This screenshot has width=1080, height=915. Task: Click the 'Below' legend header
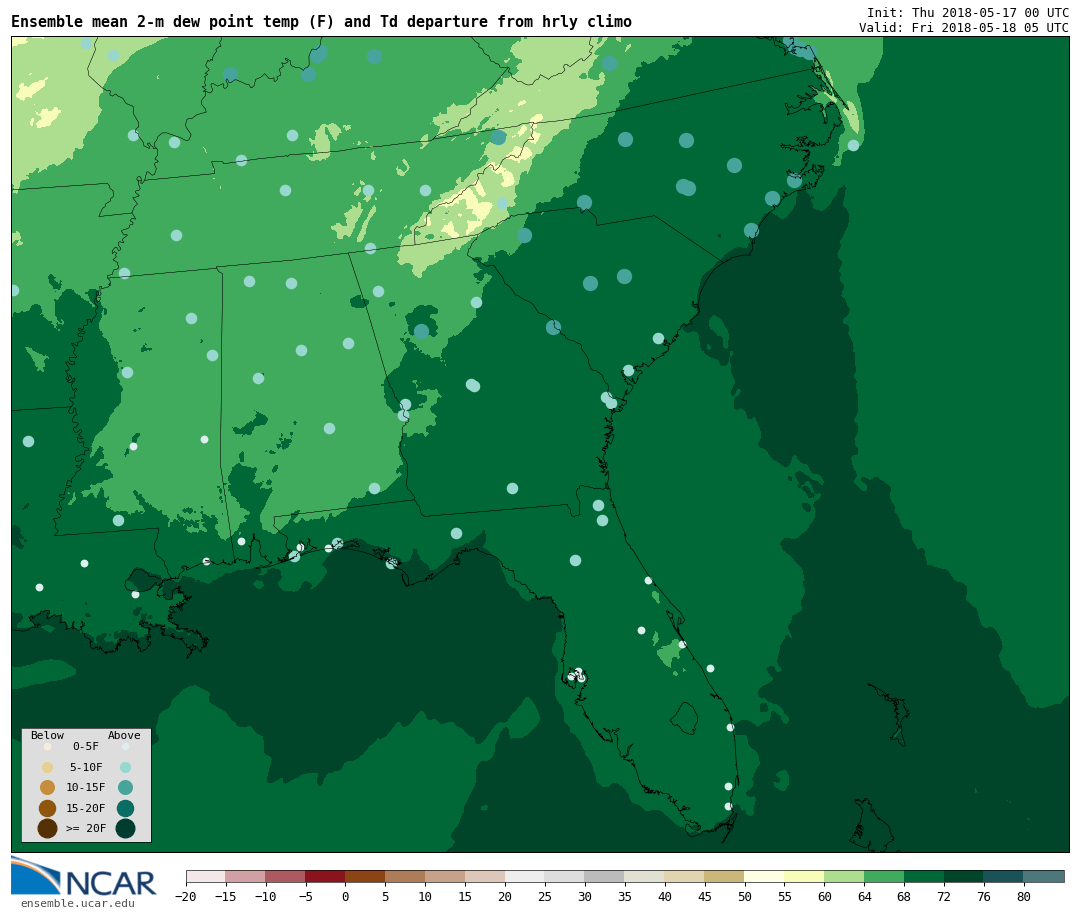(48, 735)
